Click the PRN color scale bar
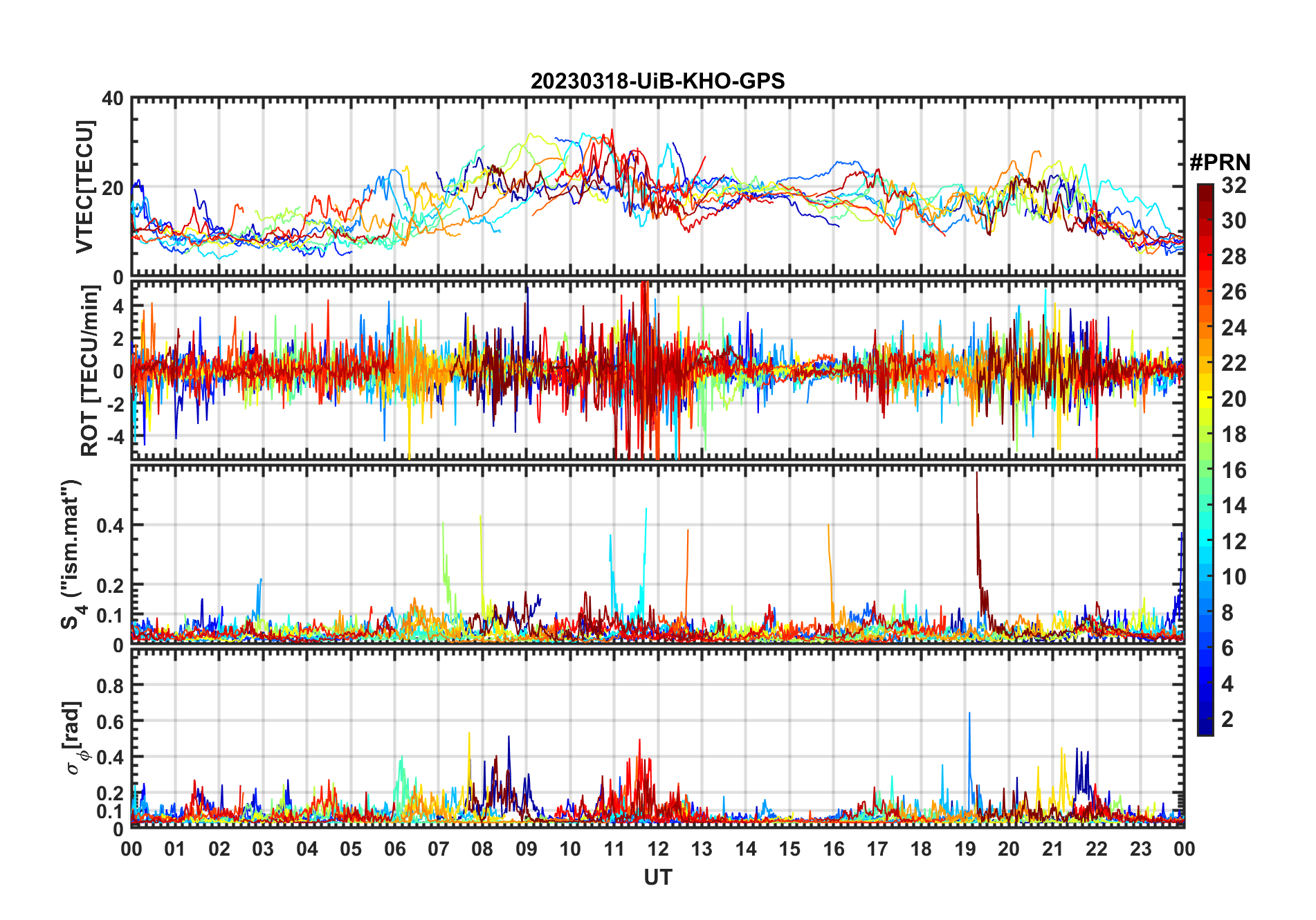 point(1205,459)
